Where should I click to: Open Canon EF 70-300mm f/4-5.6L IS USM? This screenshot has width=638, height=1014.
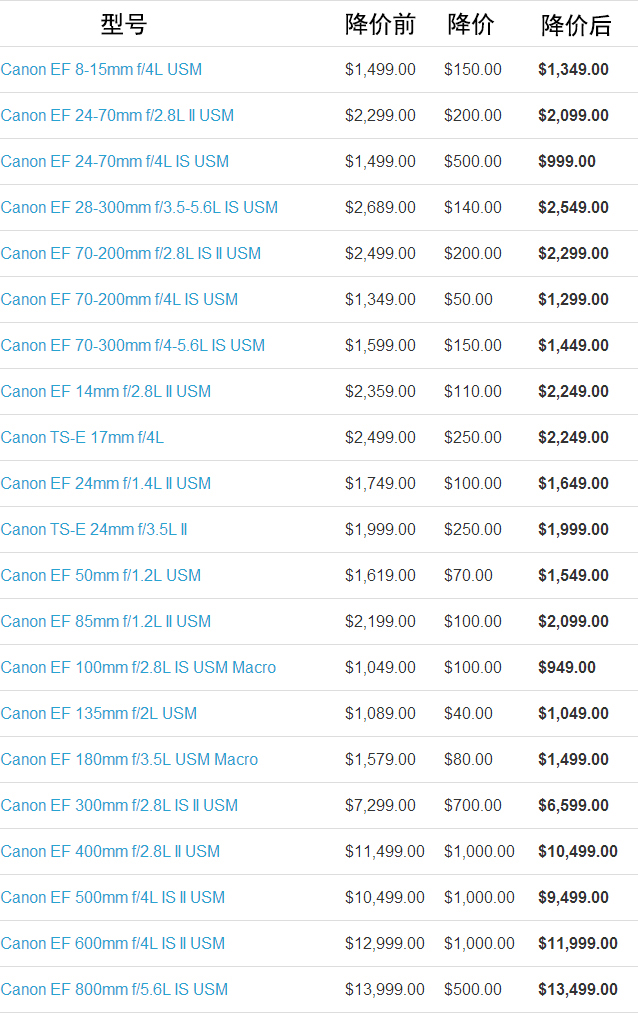(x=132, y=346)
